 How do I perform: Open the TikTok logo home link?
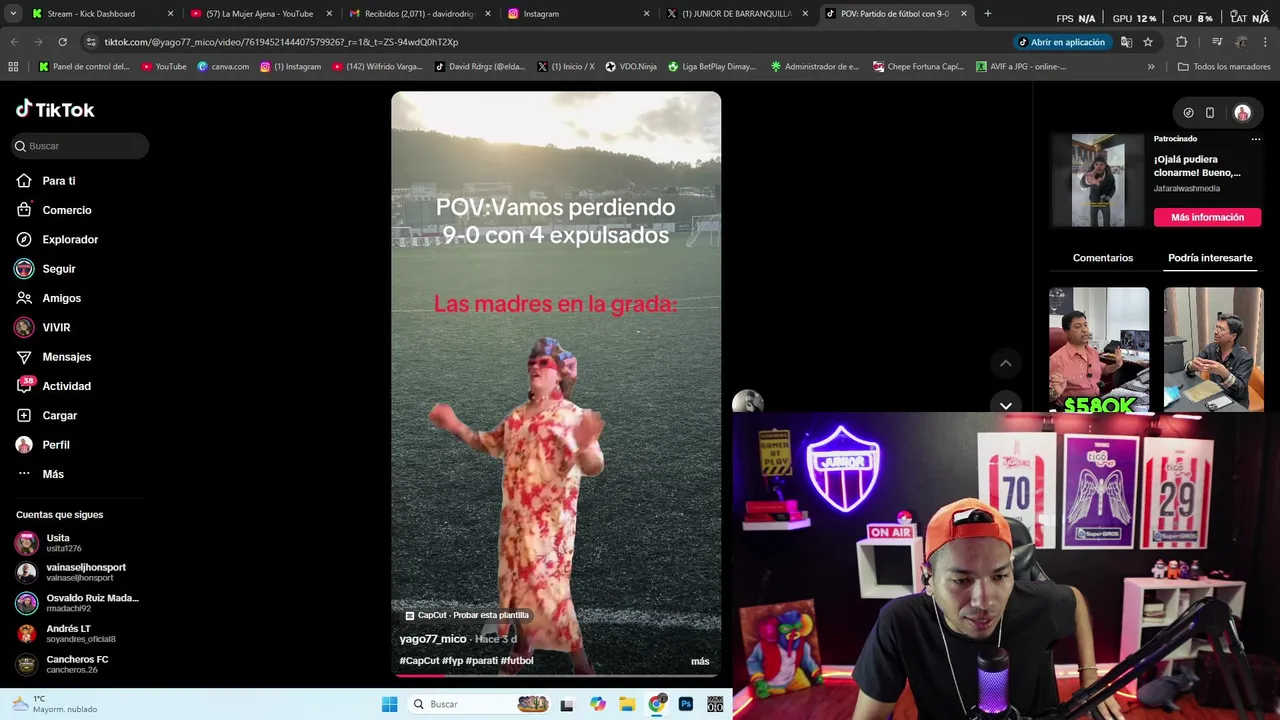coord(55,109)
